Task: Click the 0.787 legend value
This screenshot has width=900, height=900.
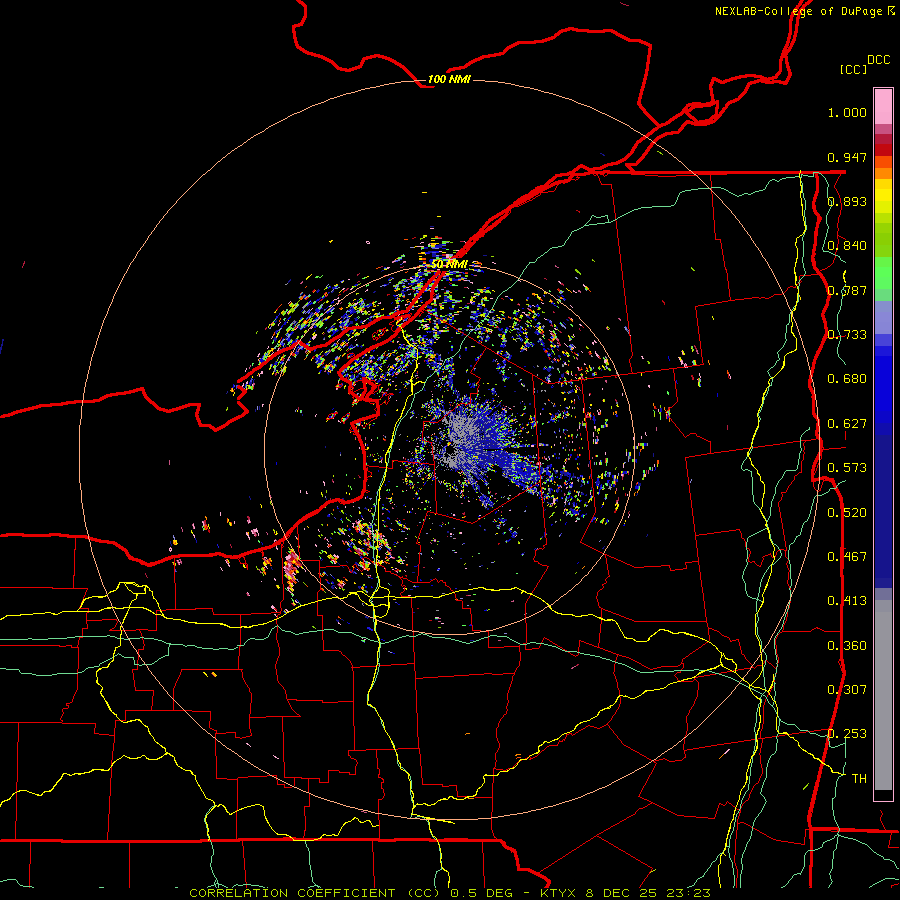Action: [847, 290]
